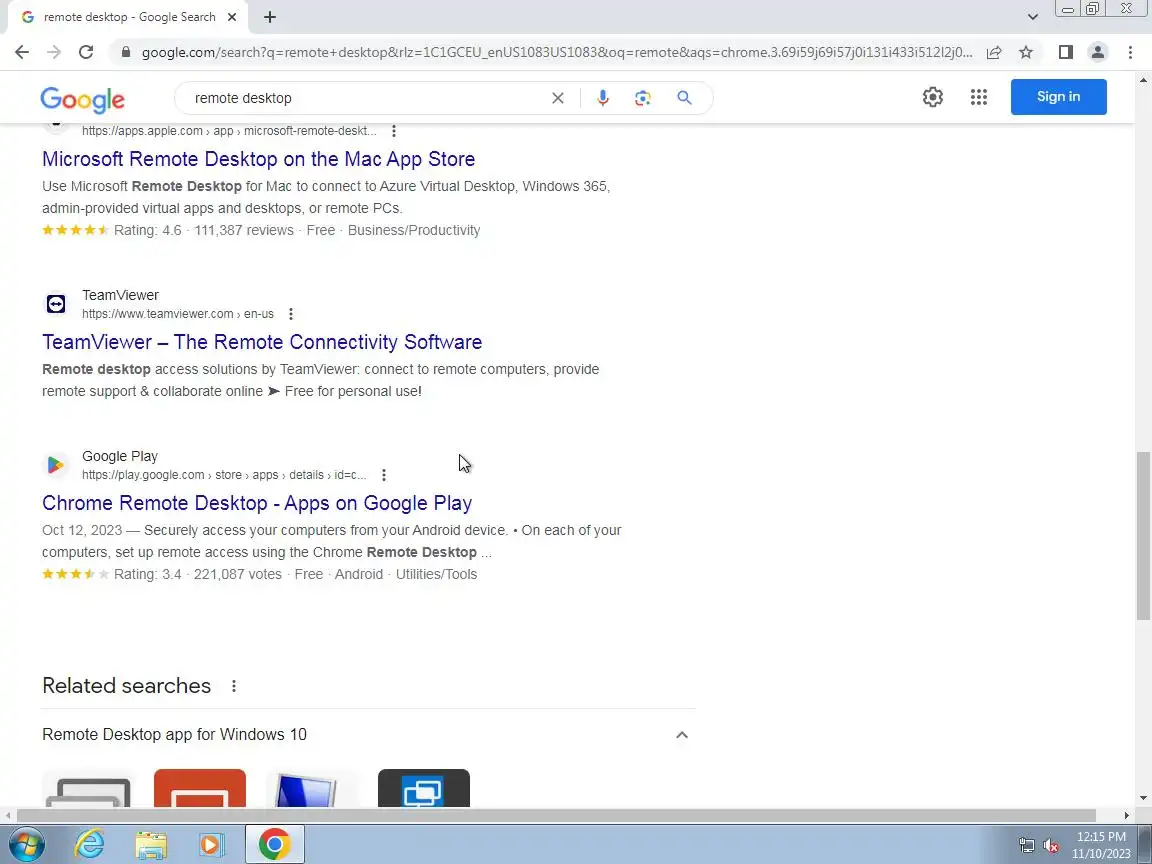Click the vertical scrollbar thumb
The width and height of the screenshot is (1152, 864).
pos(1143,536)
